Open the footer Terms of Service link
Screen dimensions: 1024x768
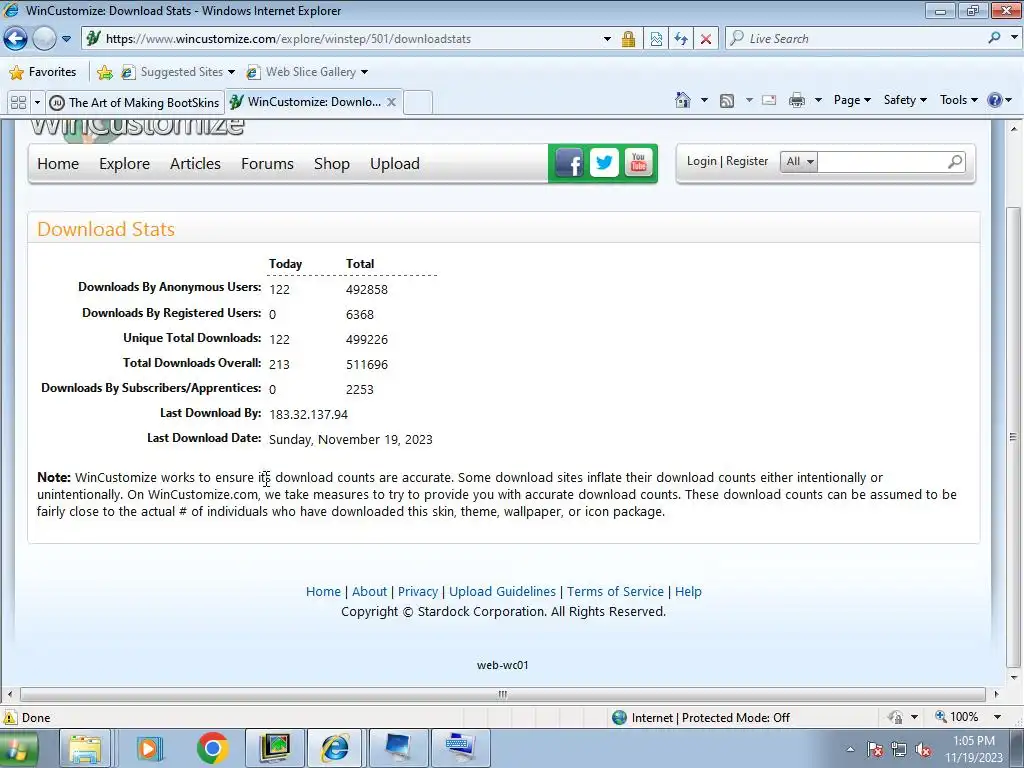click(x=615, y=592)
